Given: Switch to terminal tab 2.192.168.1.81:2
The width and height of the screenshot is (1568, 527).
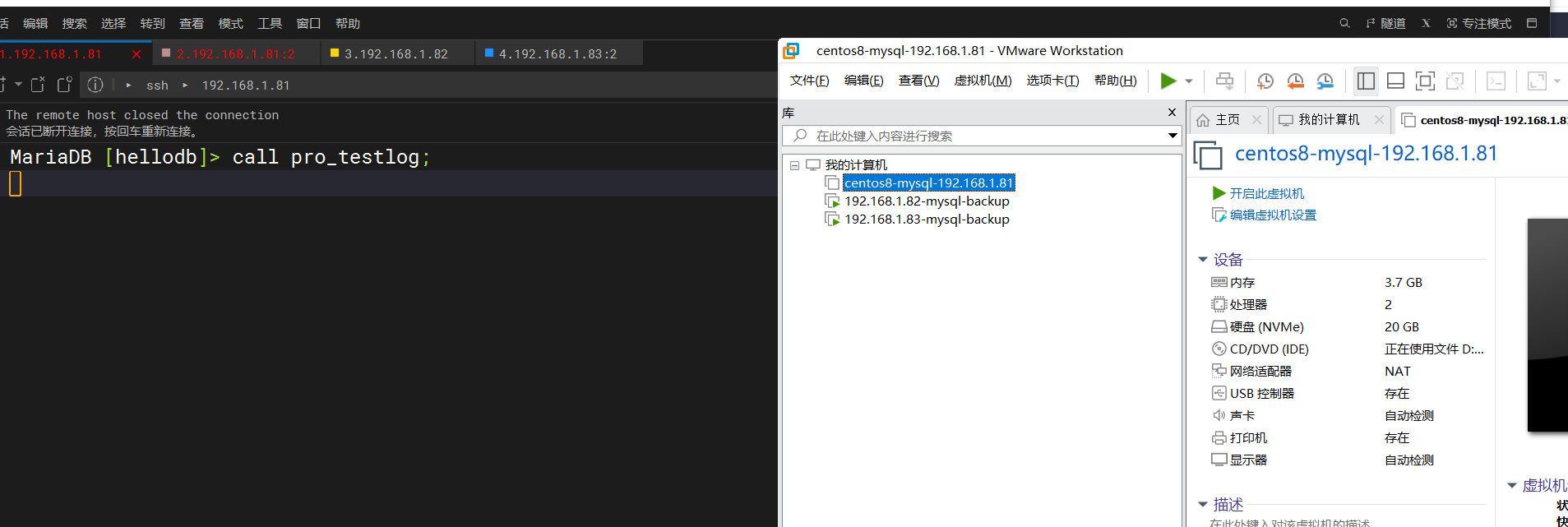Looking at the screenshot, I should (x=236, y=54).
